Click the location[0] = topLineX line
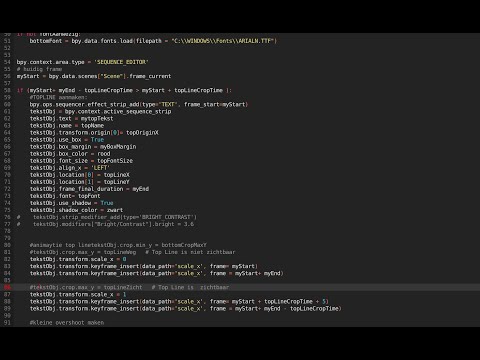This screenshot has height=360, width=480. (x=79, y=175)
